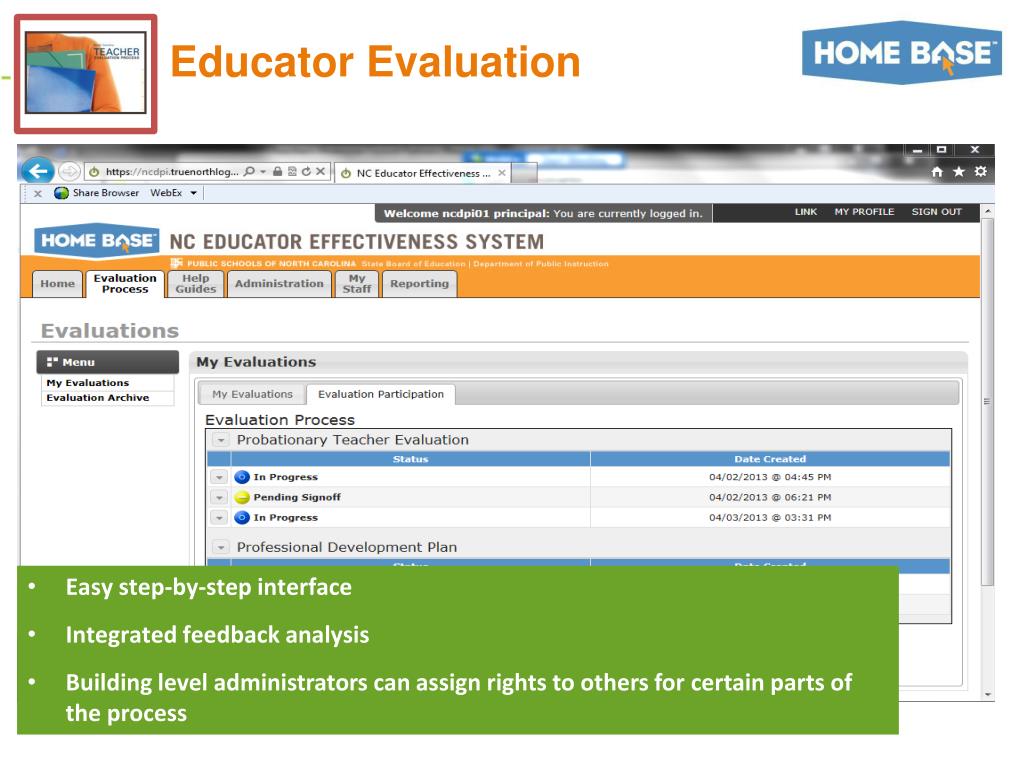1024x768 pixels.
Task: Expand row dropdown for Pending Signoff evaluation
Action: [219, 498]
